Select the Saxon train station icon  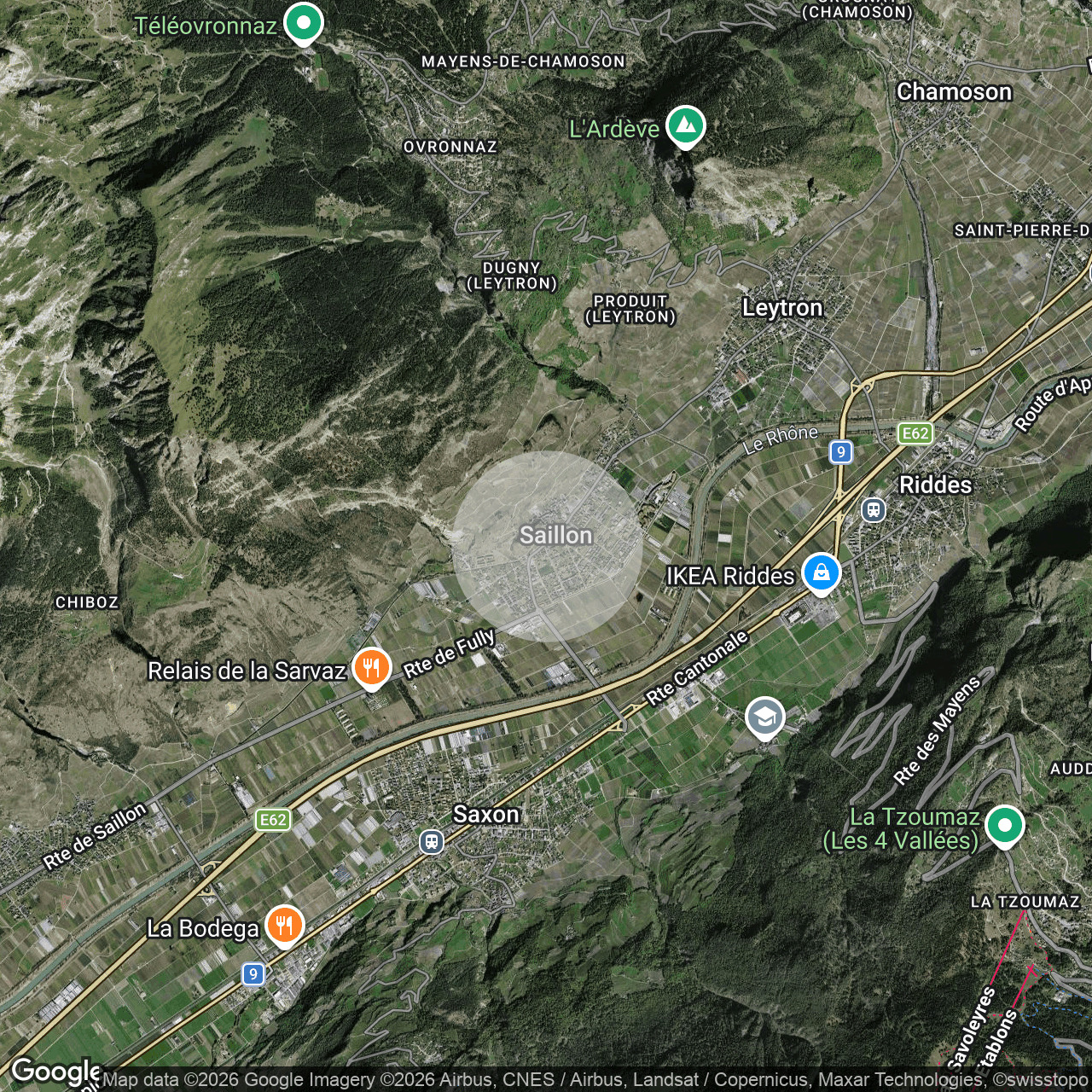[x=432, y=842]
